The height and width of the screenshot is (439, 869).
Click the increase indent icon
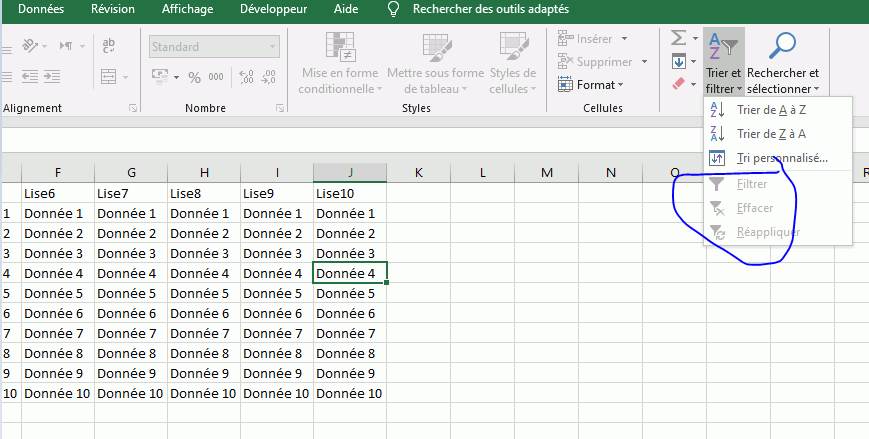52,77
